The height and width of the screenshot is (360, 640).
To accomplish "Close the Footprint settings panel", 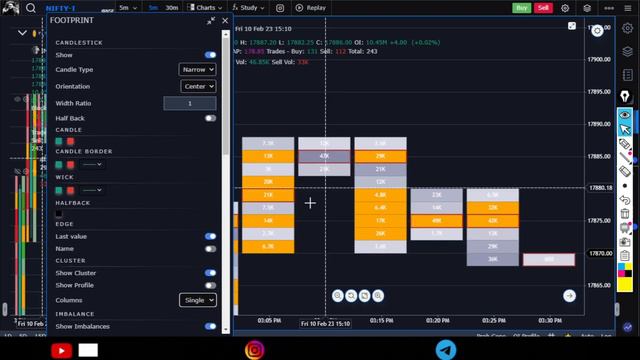I will pyautogui.click(x=225, y=20).
